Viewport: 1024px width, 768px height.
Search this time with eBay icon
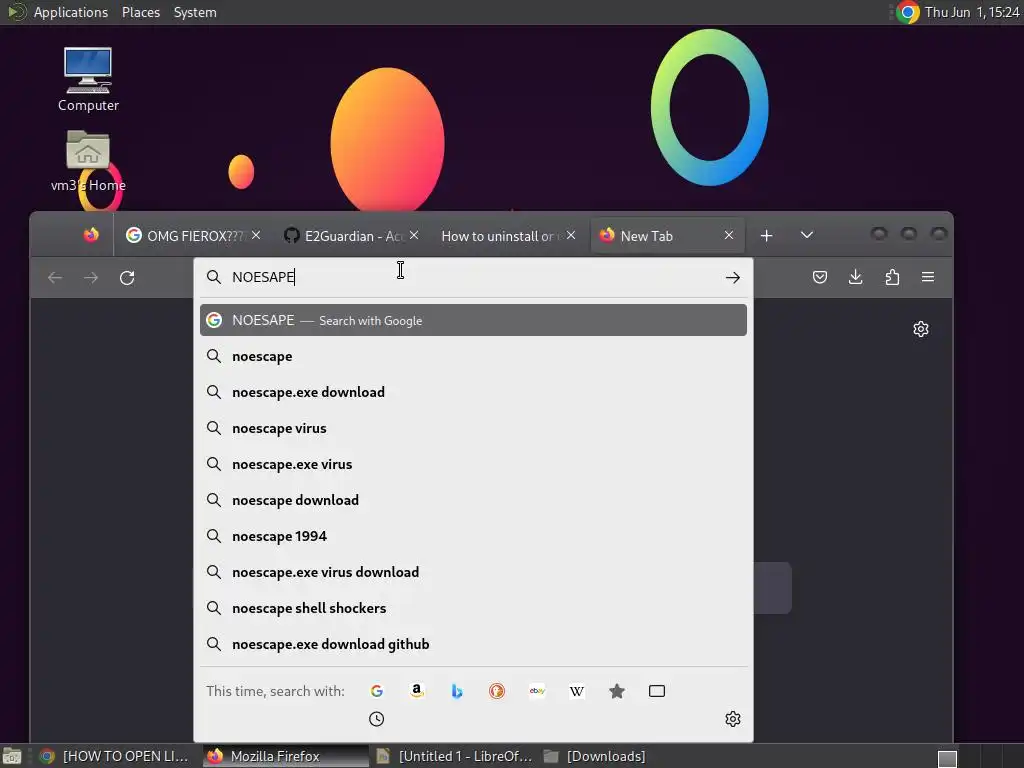coord(537,691)
